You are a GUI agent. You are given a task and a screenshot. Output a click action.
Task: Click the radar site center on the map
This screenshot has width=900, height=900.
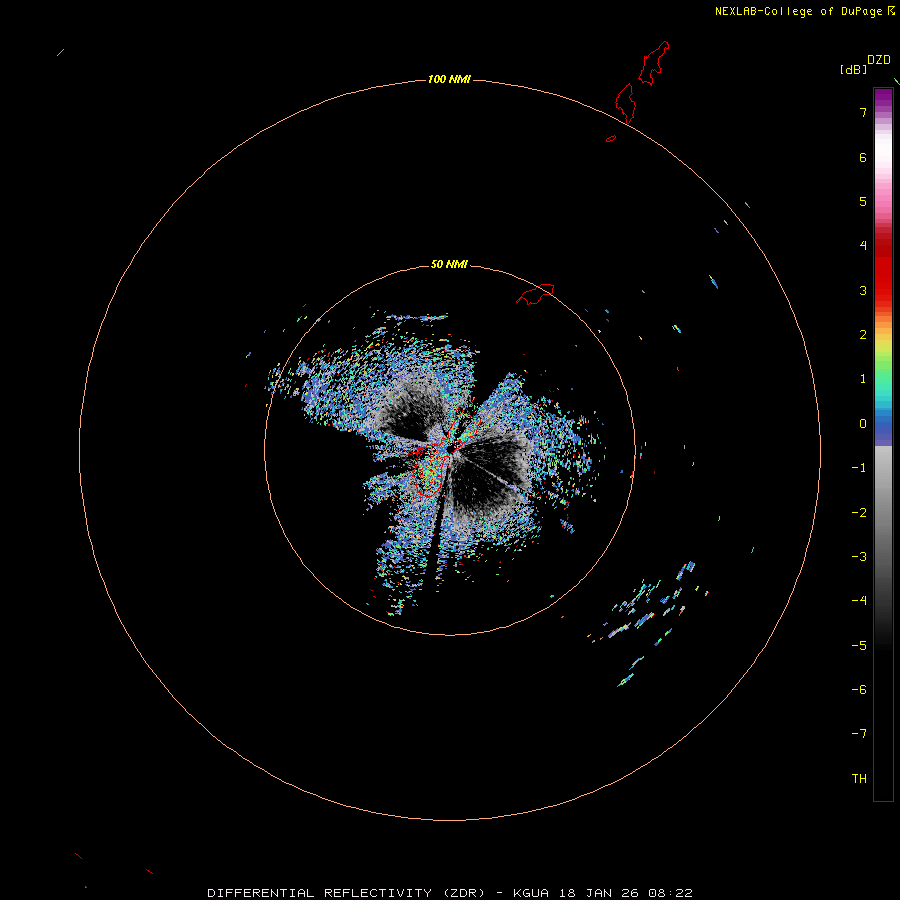tap(452, 447)
